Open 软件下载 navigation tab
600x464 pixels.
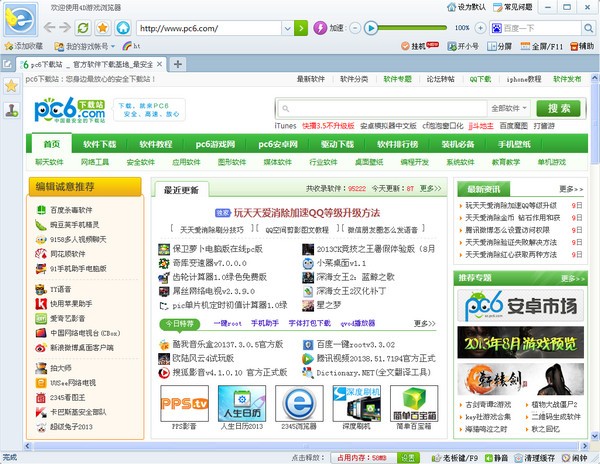99,144
